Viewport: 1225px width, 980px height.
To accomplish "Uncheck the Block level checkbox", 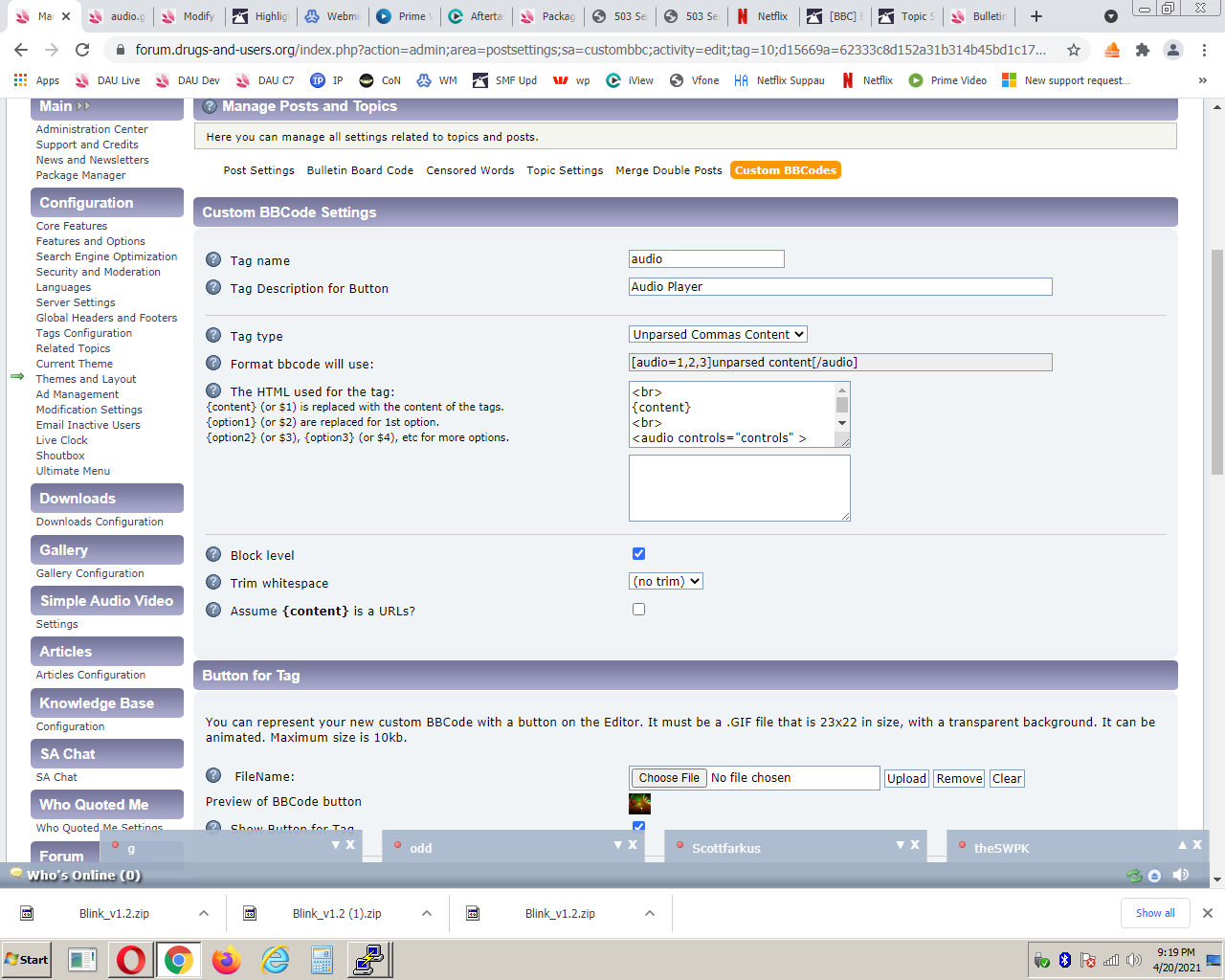I will [638, 554].
